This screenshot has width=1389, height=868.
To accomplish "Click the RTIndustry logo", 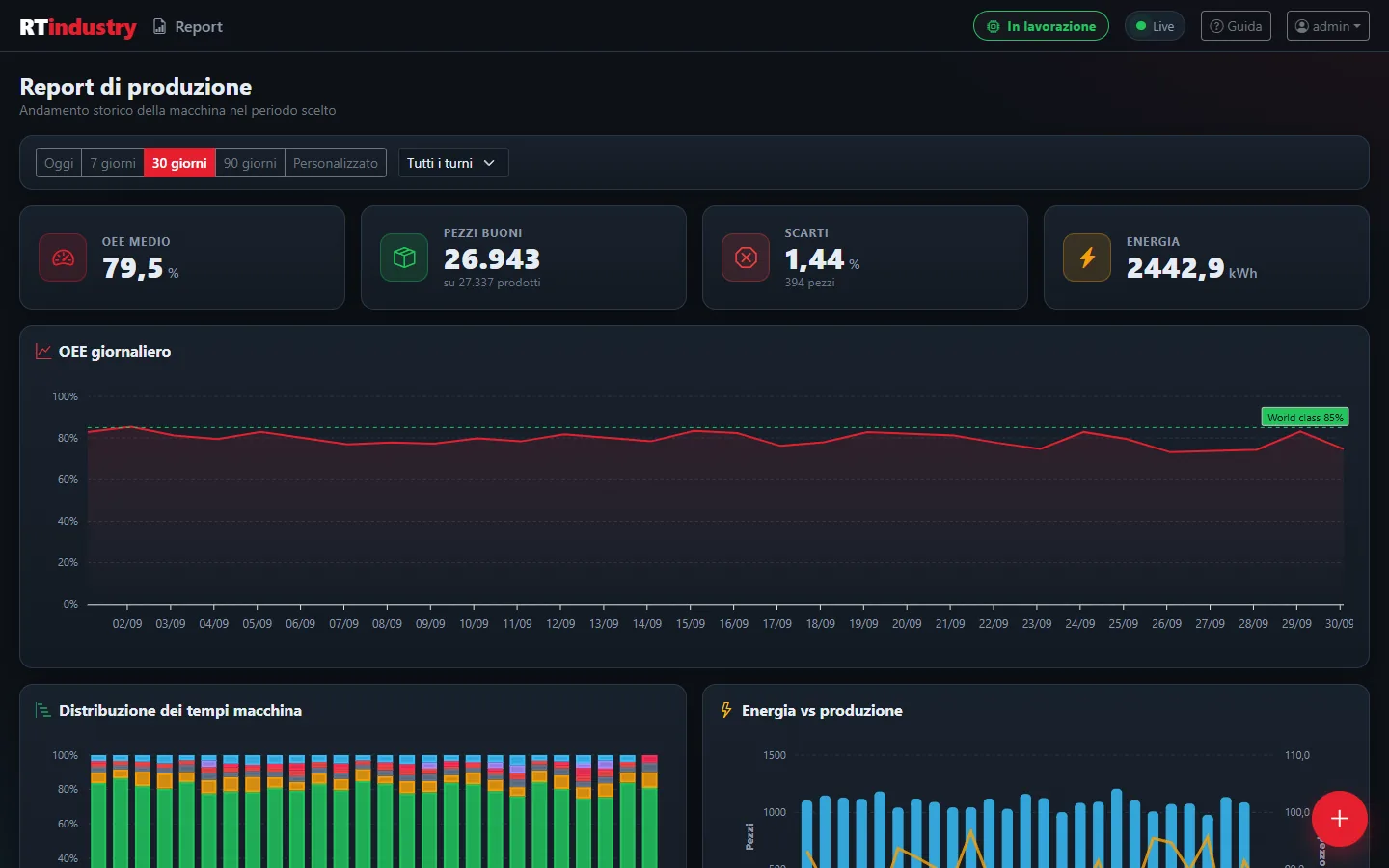I will pos(78,27).
